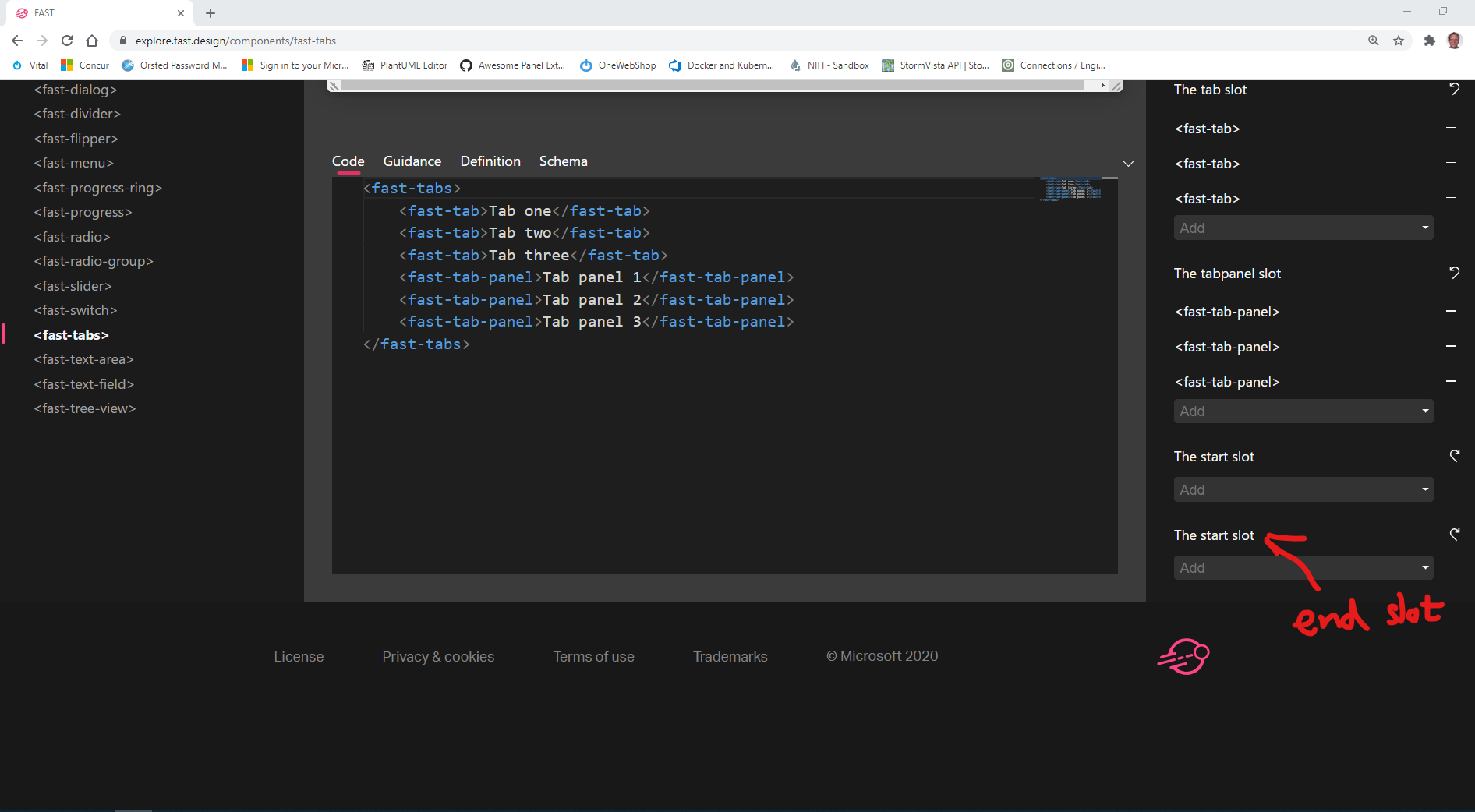
Task: Toggle the zoom icon in the address bar
Action: [x=1373, y=41]
